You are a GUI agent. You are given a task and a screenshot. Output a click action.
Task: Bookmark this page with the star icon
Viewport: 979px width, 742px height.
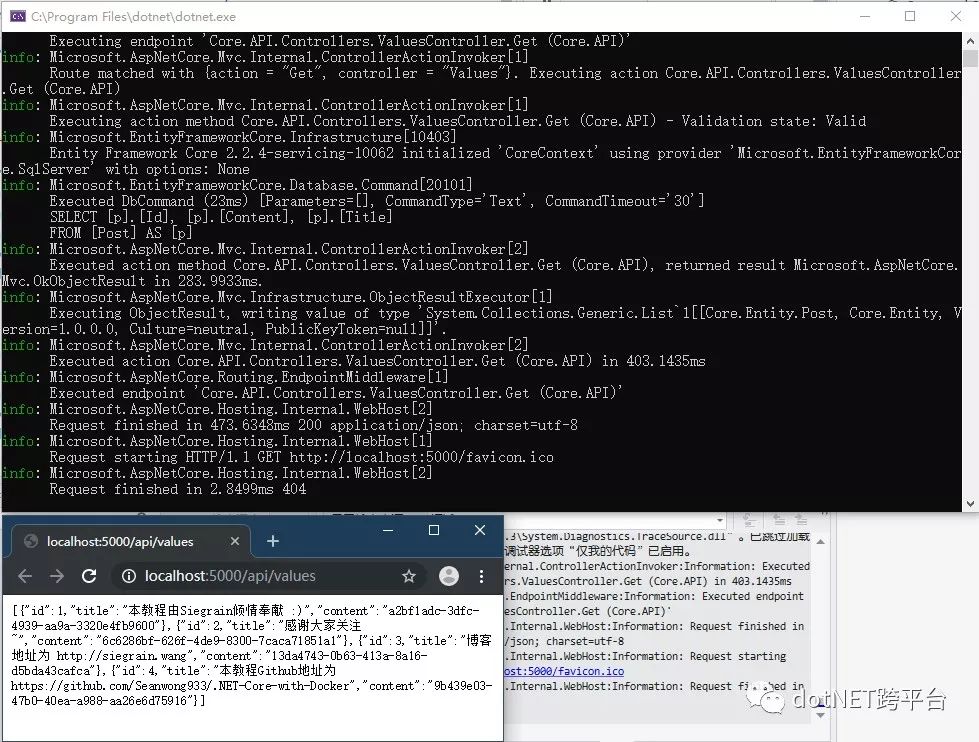tap(409, 576)
